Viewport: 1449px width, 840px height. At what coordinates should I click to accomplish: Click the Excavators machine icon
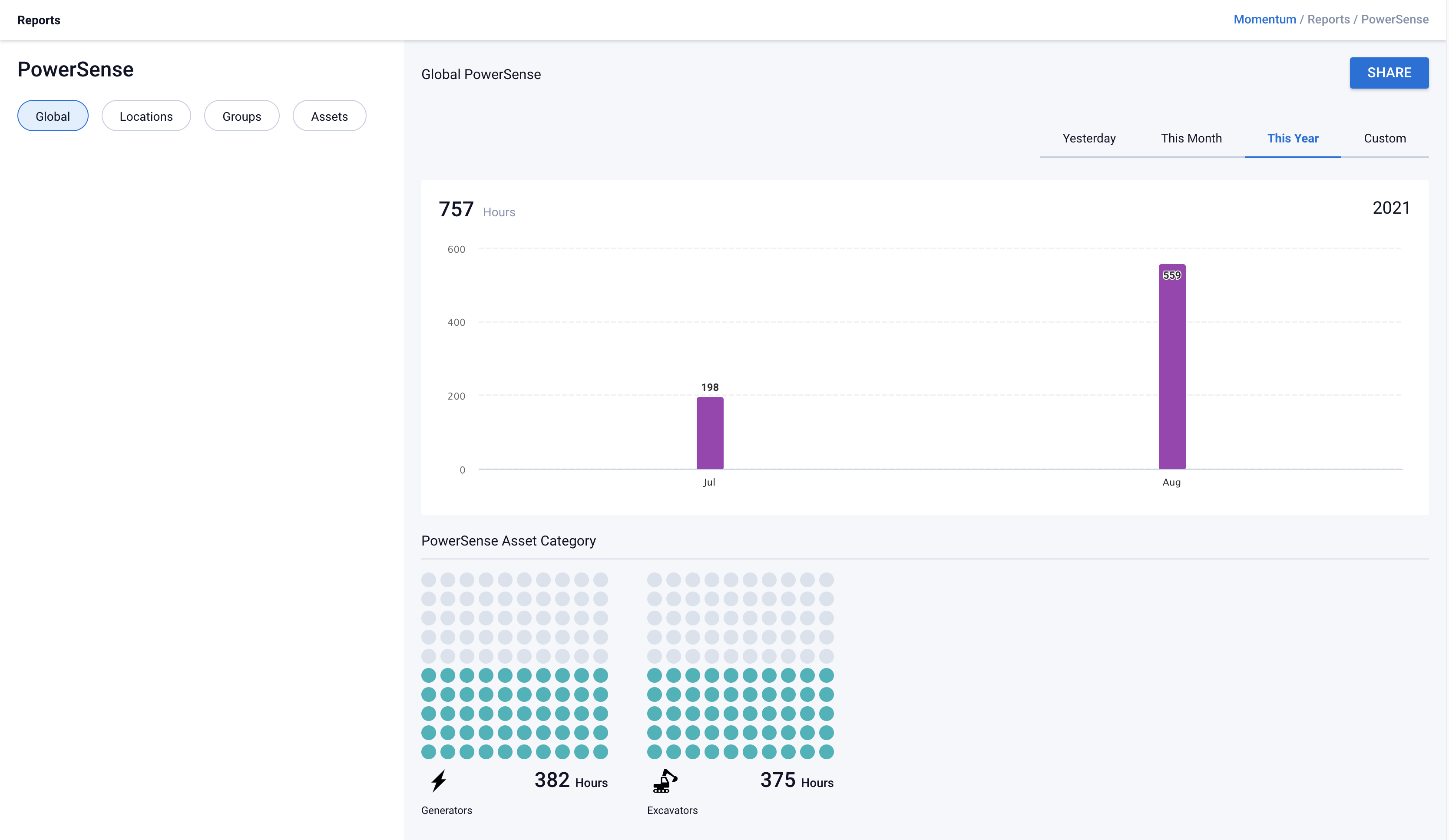(665, 781)
